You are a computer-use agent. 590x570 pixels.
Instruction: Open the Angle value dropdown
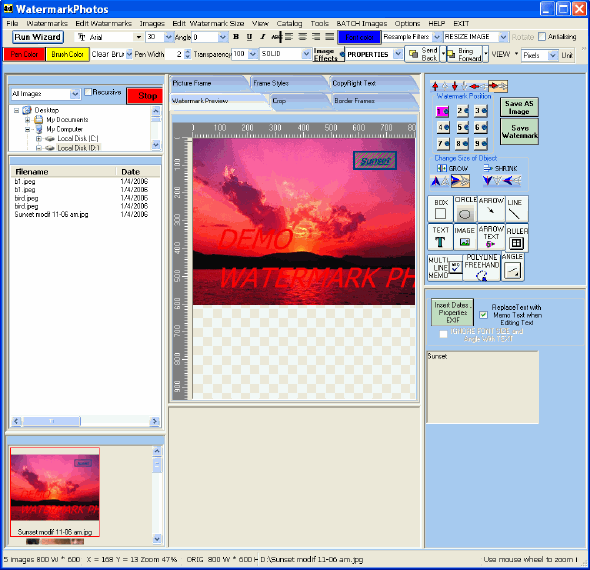coord(223,37)
